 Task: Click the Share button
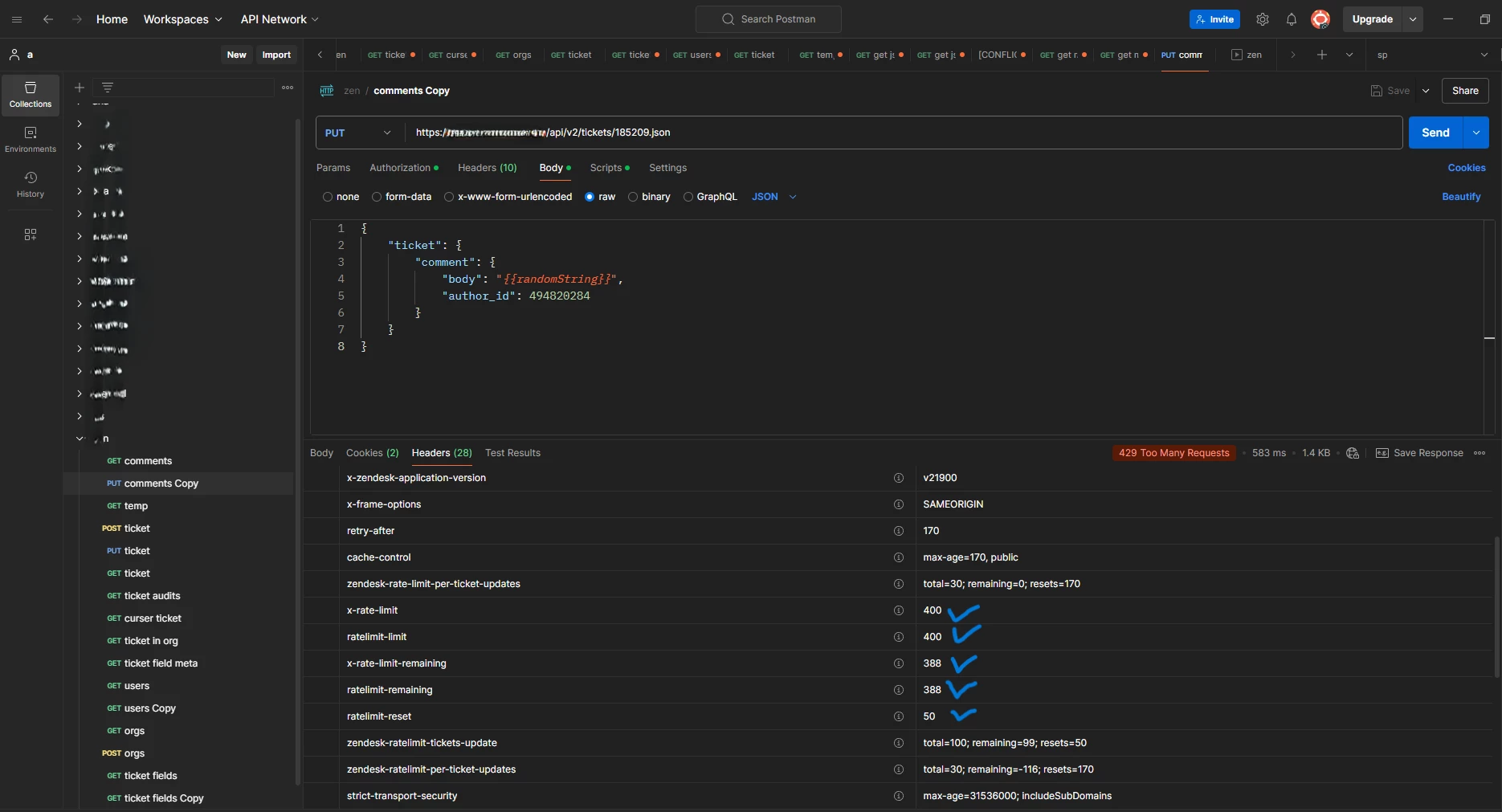1465,91
